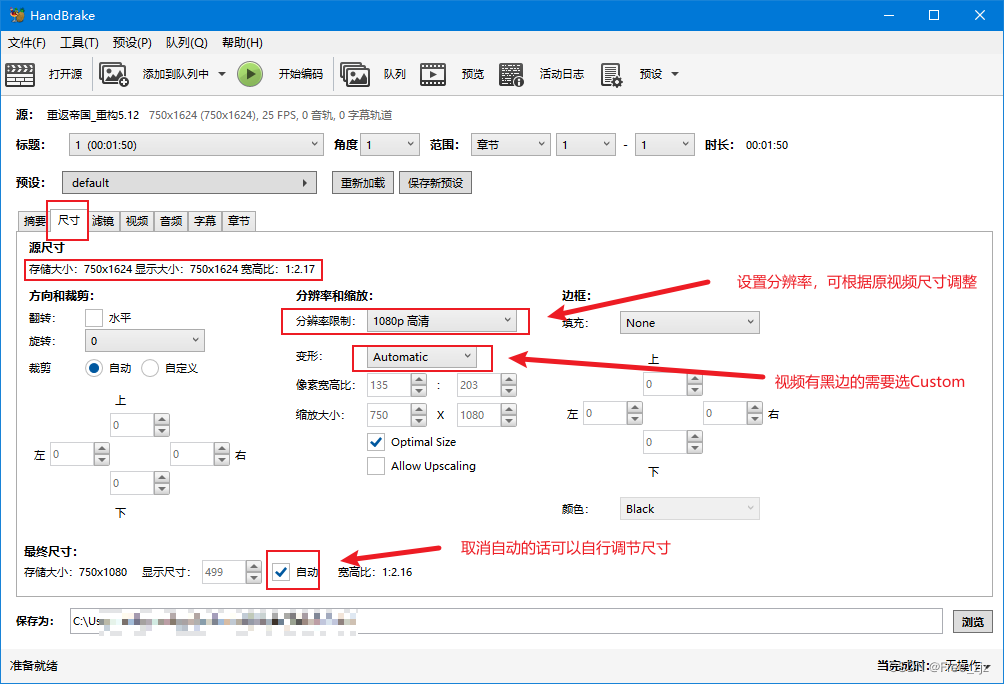Click the scaled width field showing 750
This screenshot has width=1004, height=684.
[389, 415]
